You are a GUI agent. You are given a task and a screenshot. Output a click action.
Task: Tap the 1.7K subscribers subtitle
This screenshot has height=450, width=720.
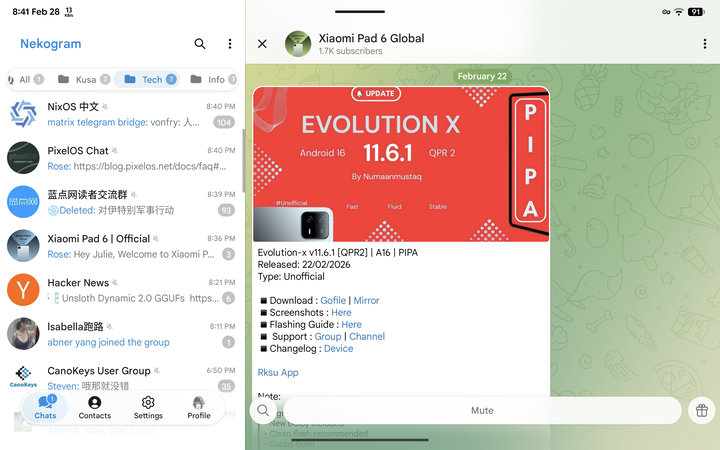click(351, 51)
